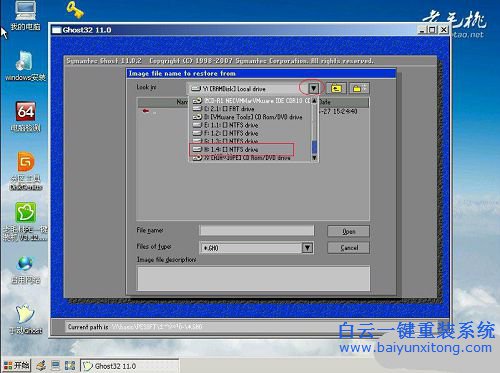Go up one folder level icon
The width and height of the screenshot is (500, 373).
[x=336, y=89]
